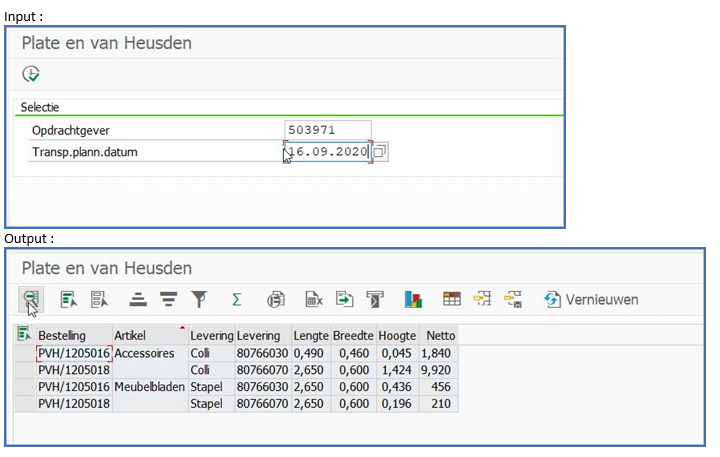Click the row selector of the Accessoires row
Image resolution: width=720 pixels, height=457 pixels.
click(x=25, y=353)
